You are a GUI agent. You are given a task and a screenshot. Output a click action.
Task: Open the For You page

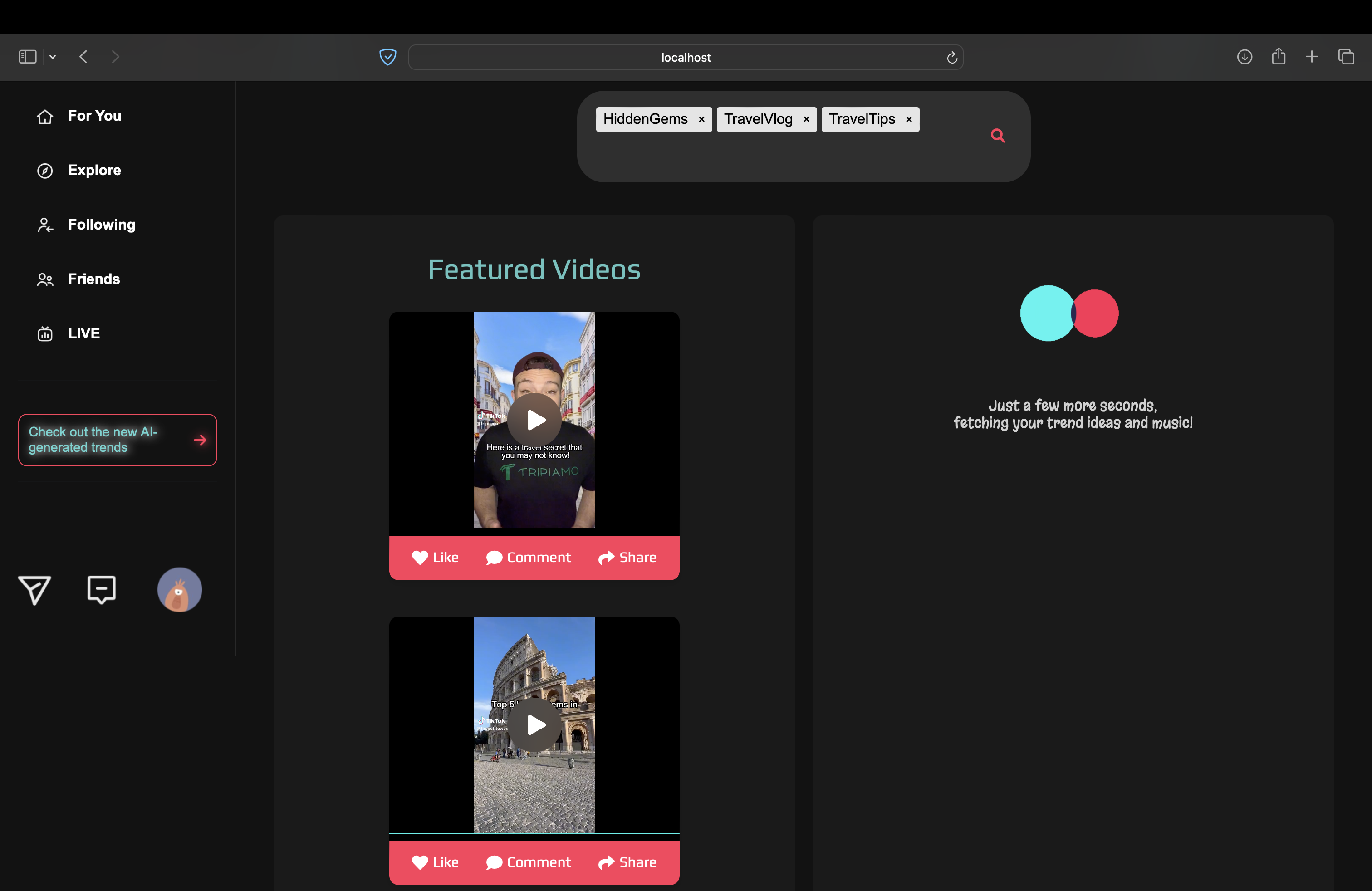94,116
